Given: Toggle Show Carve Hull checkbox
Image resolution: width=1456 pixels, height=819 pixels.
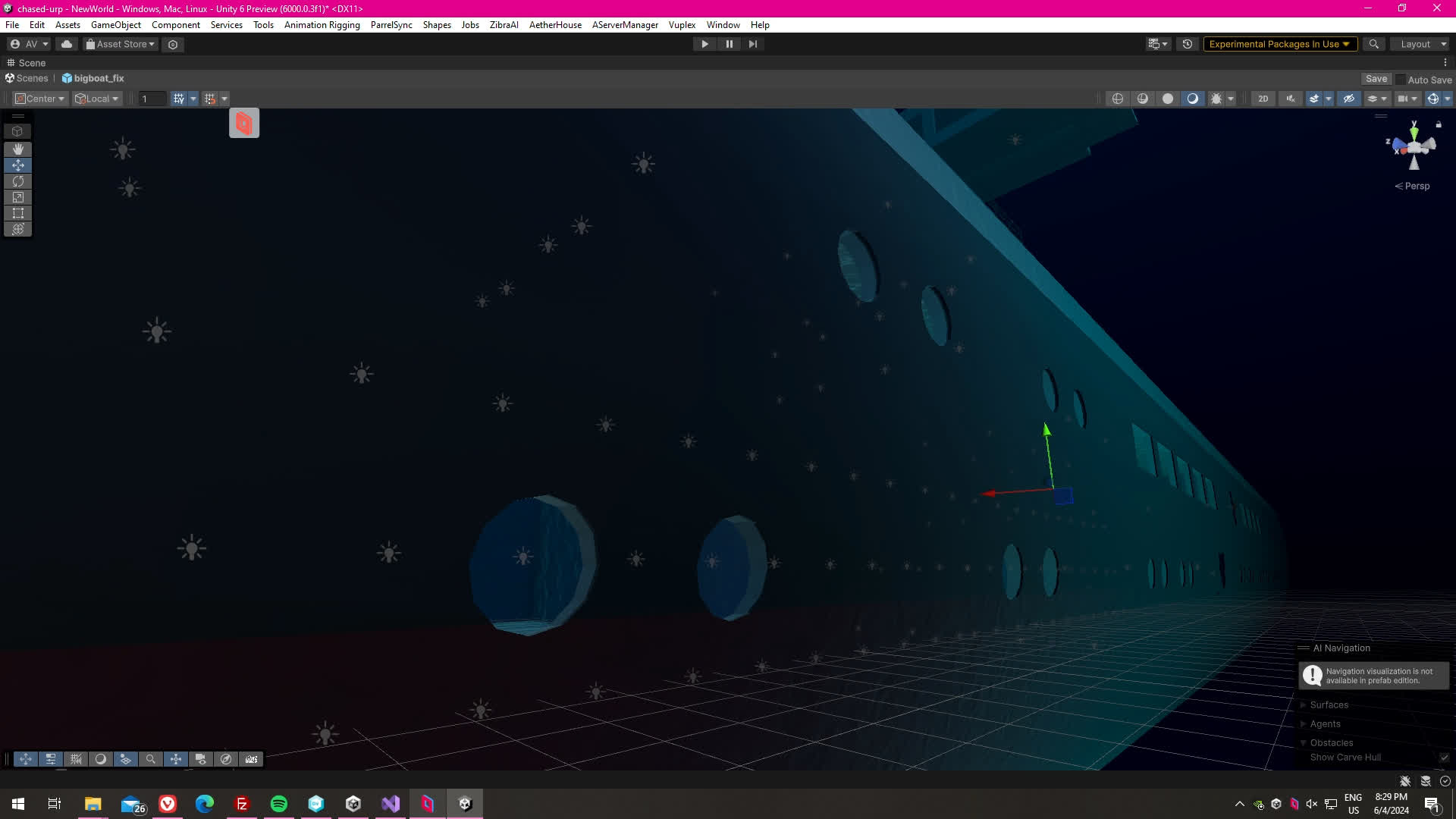Looking at the screenshot, I should coord(1444,757).
